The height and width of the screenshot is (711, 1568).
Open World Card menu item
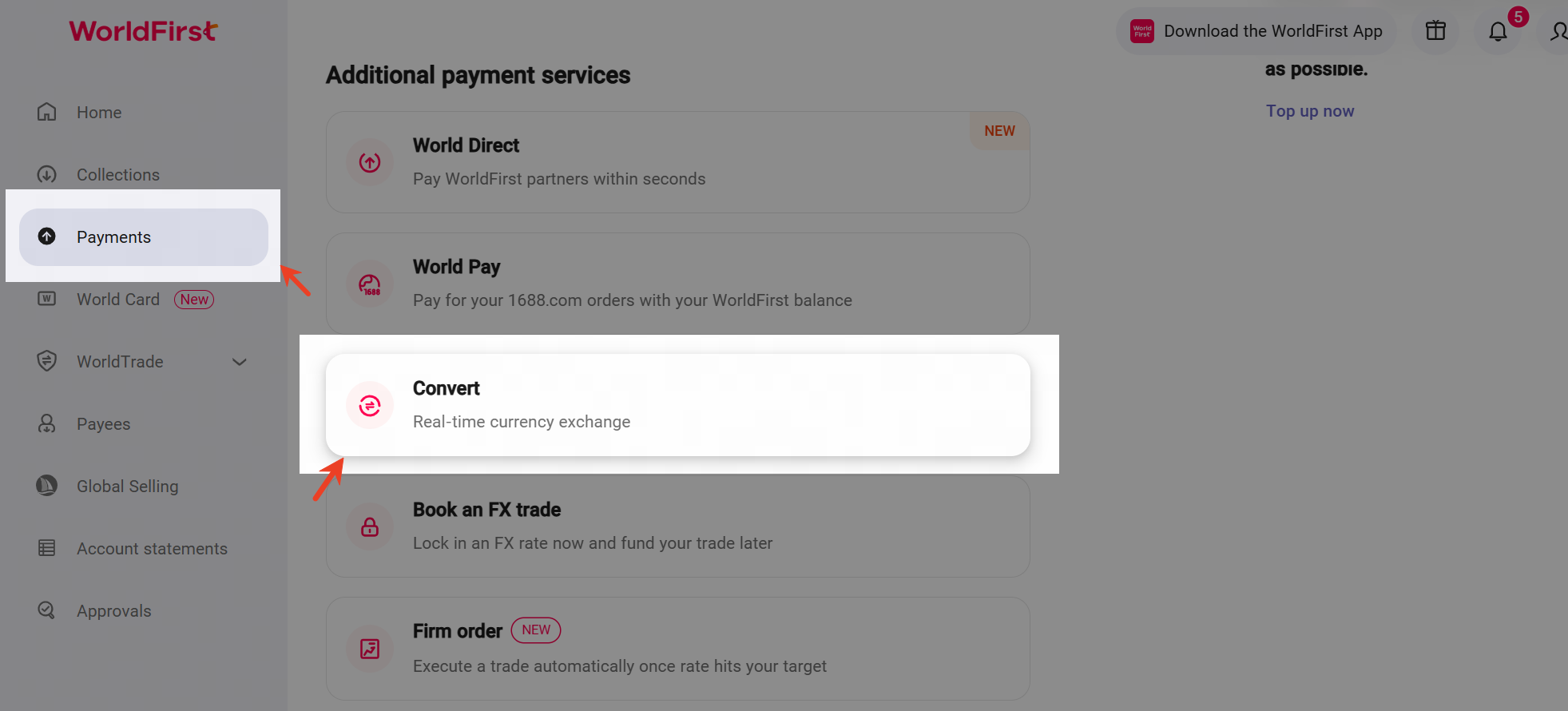pos(118,300)
